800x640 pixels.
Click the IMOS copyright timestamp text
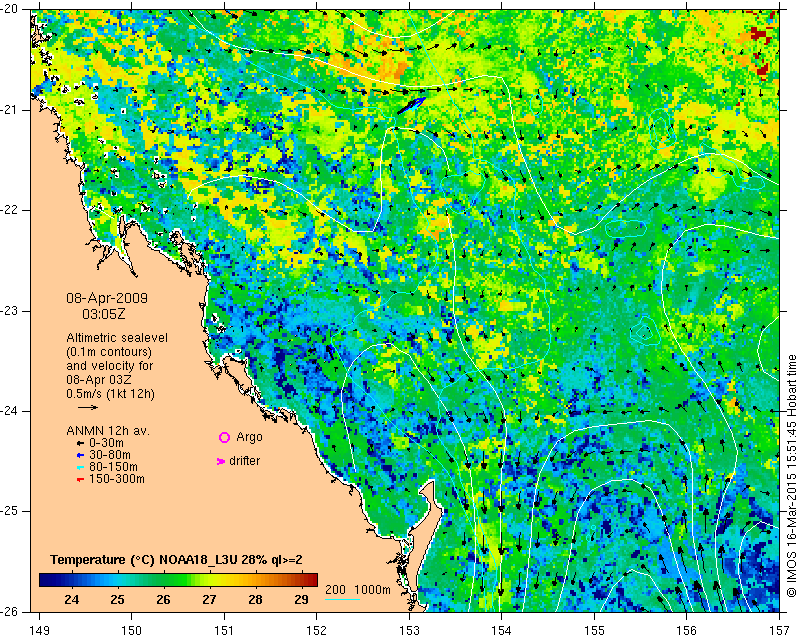(791, 475)
